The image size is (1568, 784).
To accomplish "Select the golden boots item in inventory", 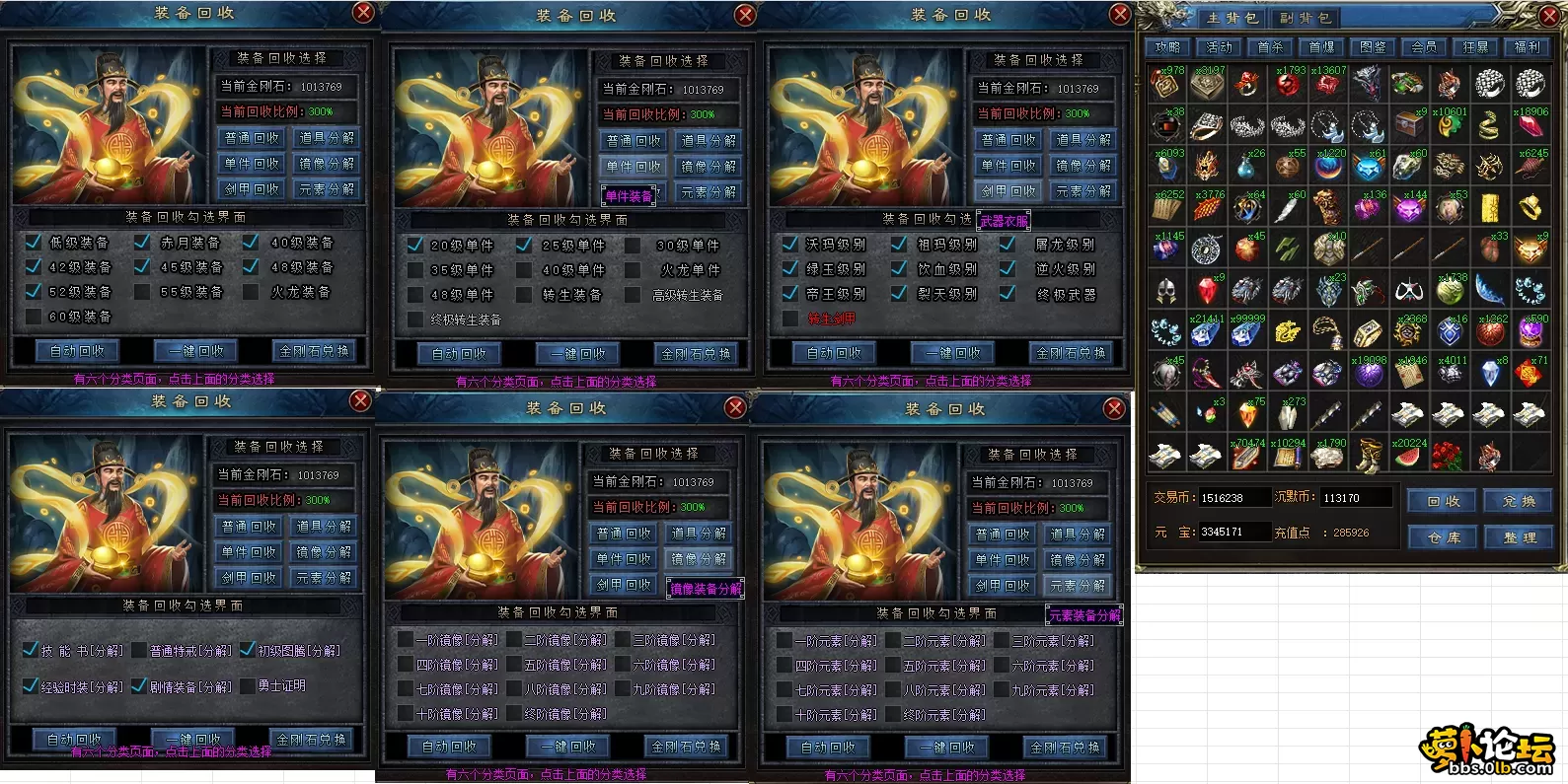I will 1368,456.
